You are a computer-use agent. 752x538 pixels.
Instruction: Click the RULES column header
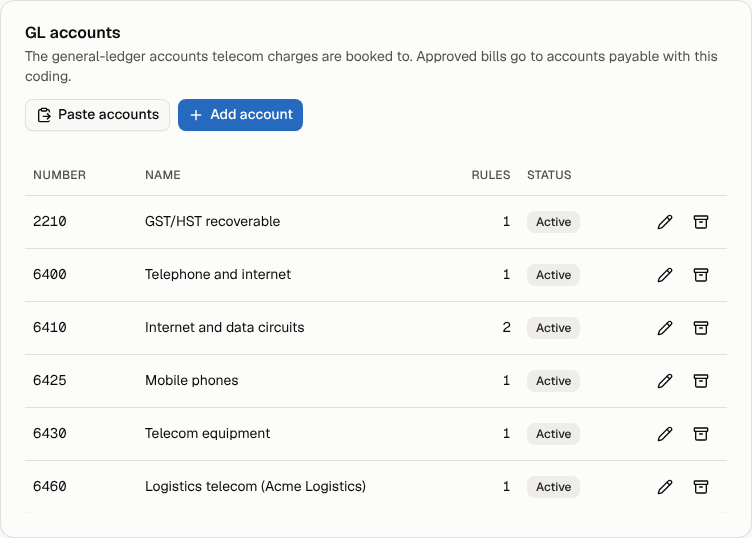(x=491, y=175)
